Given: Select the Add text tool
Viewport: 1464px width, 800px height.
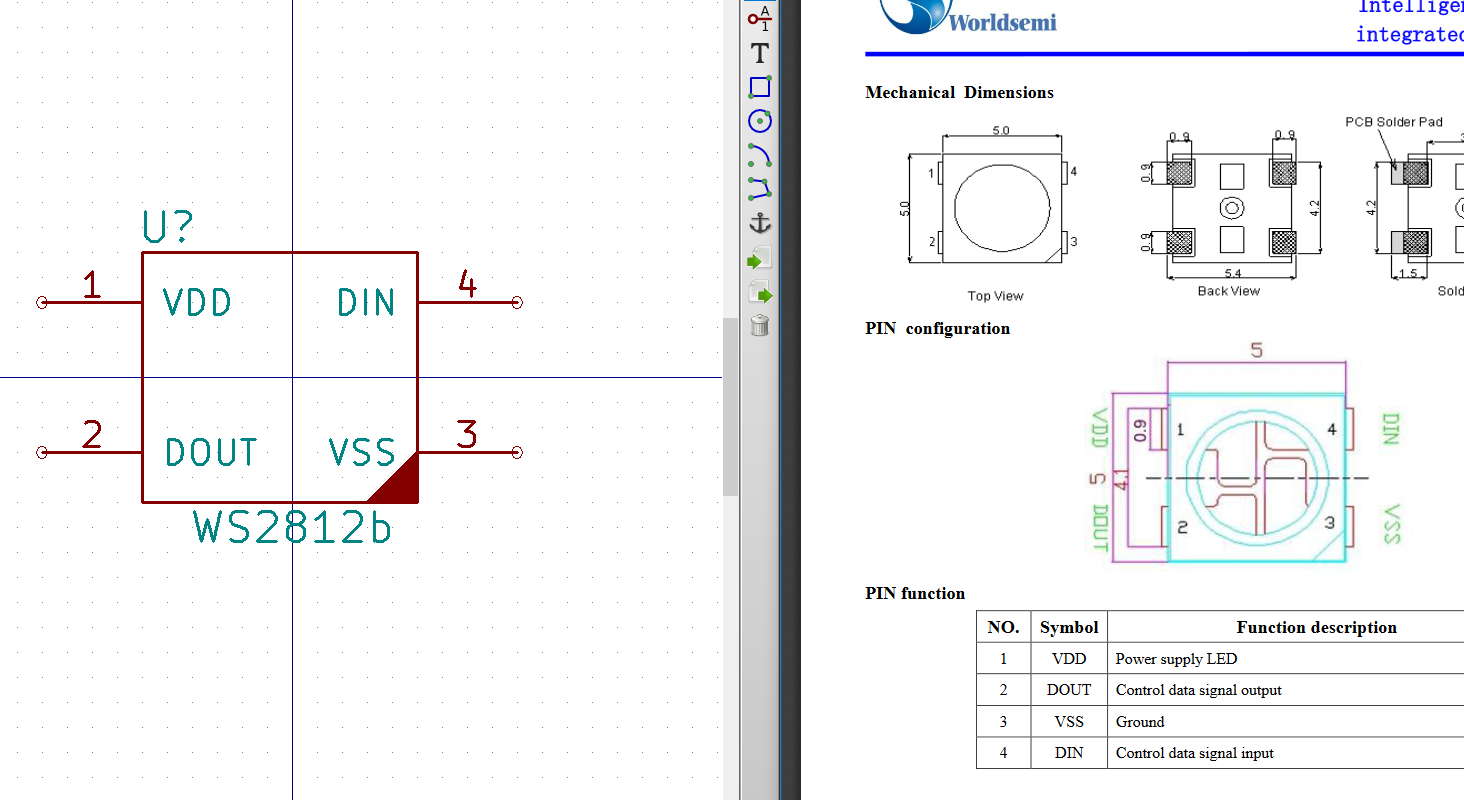Looking at the screenshot, I should 760,53.
